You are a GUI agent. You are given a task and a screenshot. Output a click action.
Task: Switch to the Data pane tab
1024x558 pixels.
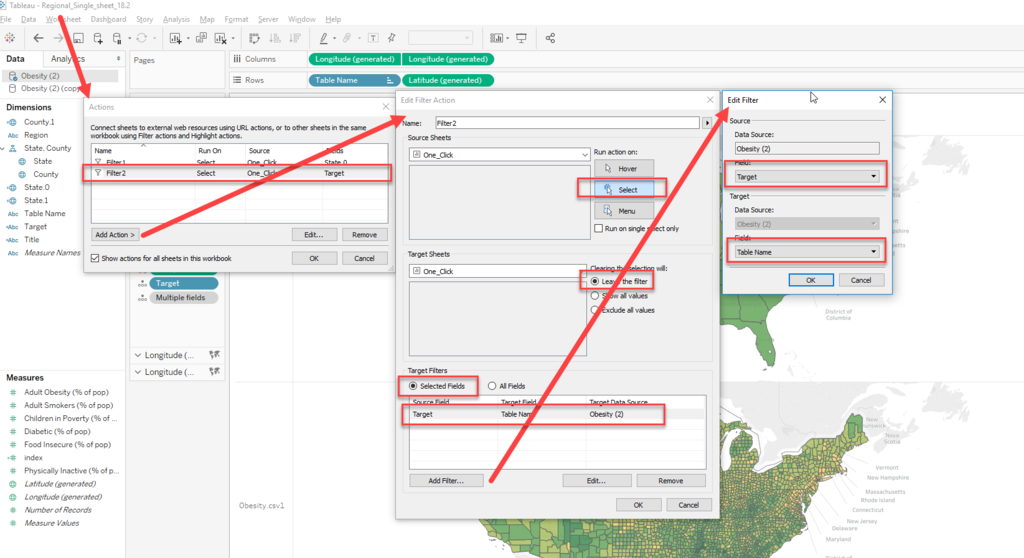(x=16, y=59)
